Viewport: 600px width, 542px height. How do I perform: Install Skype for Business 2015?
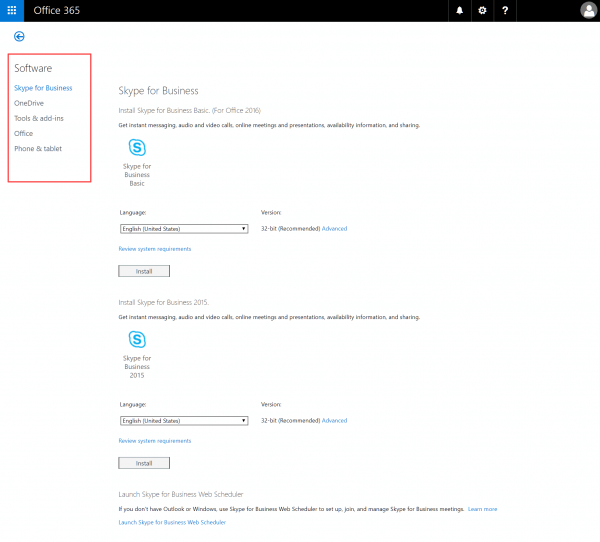[x=144, y=463]
